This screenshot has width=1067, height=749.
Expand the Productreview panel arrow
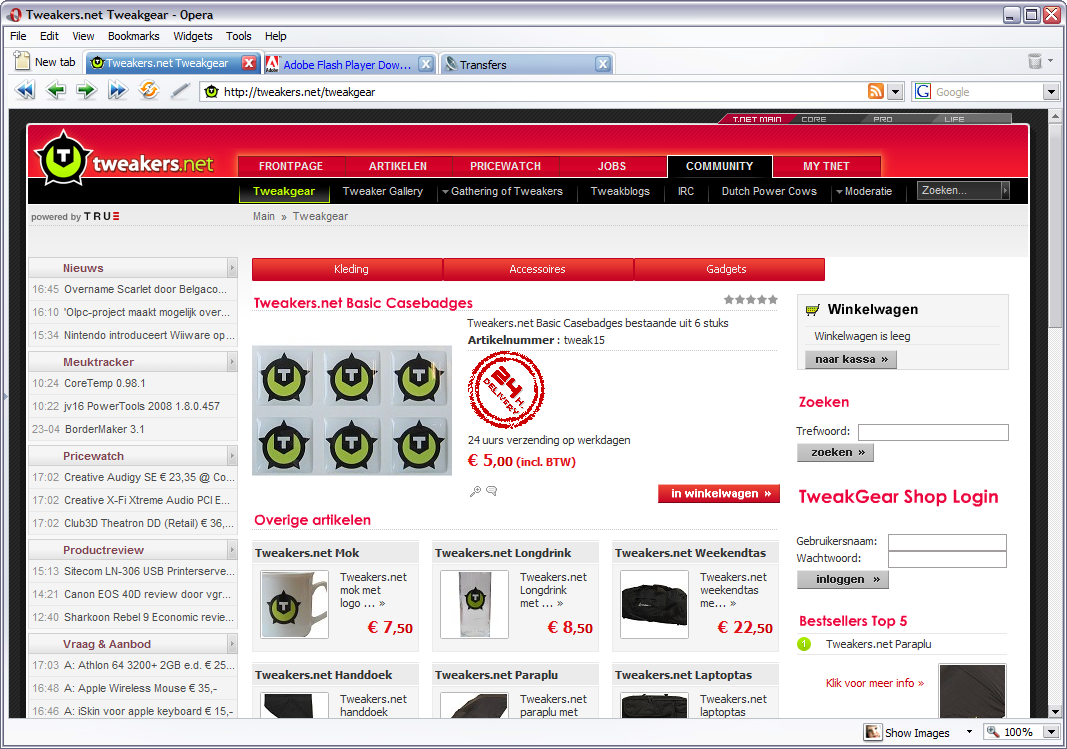coord(232,549)
